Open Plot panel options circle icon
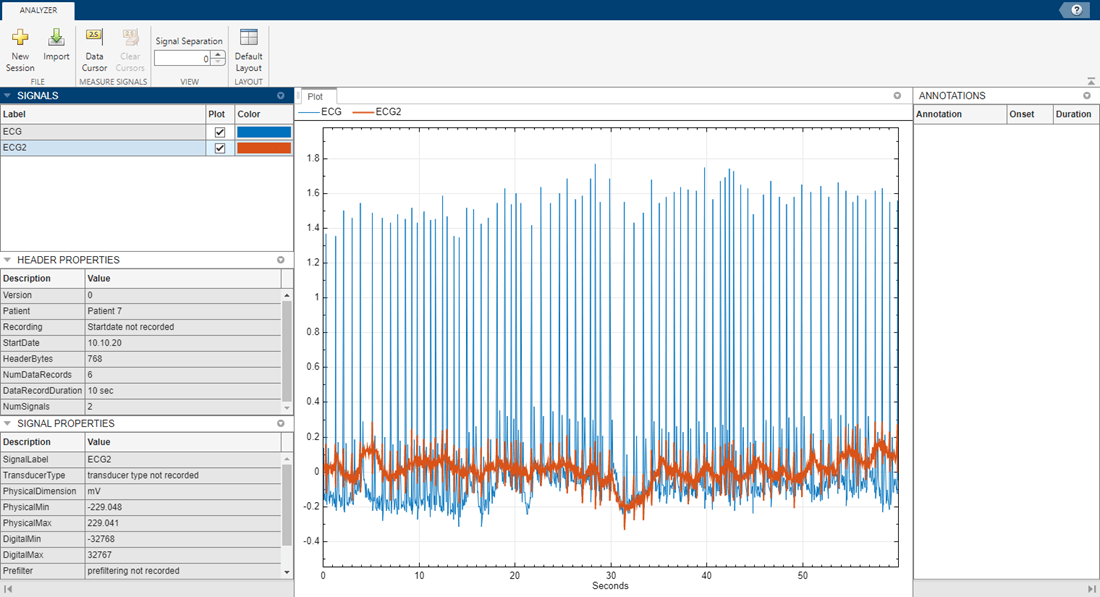 (897, 96)
